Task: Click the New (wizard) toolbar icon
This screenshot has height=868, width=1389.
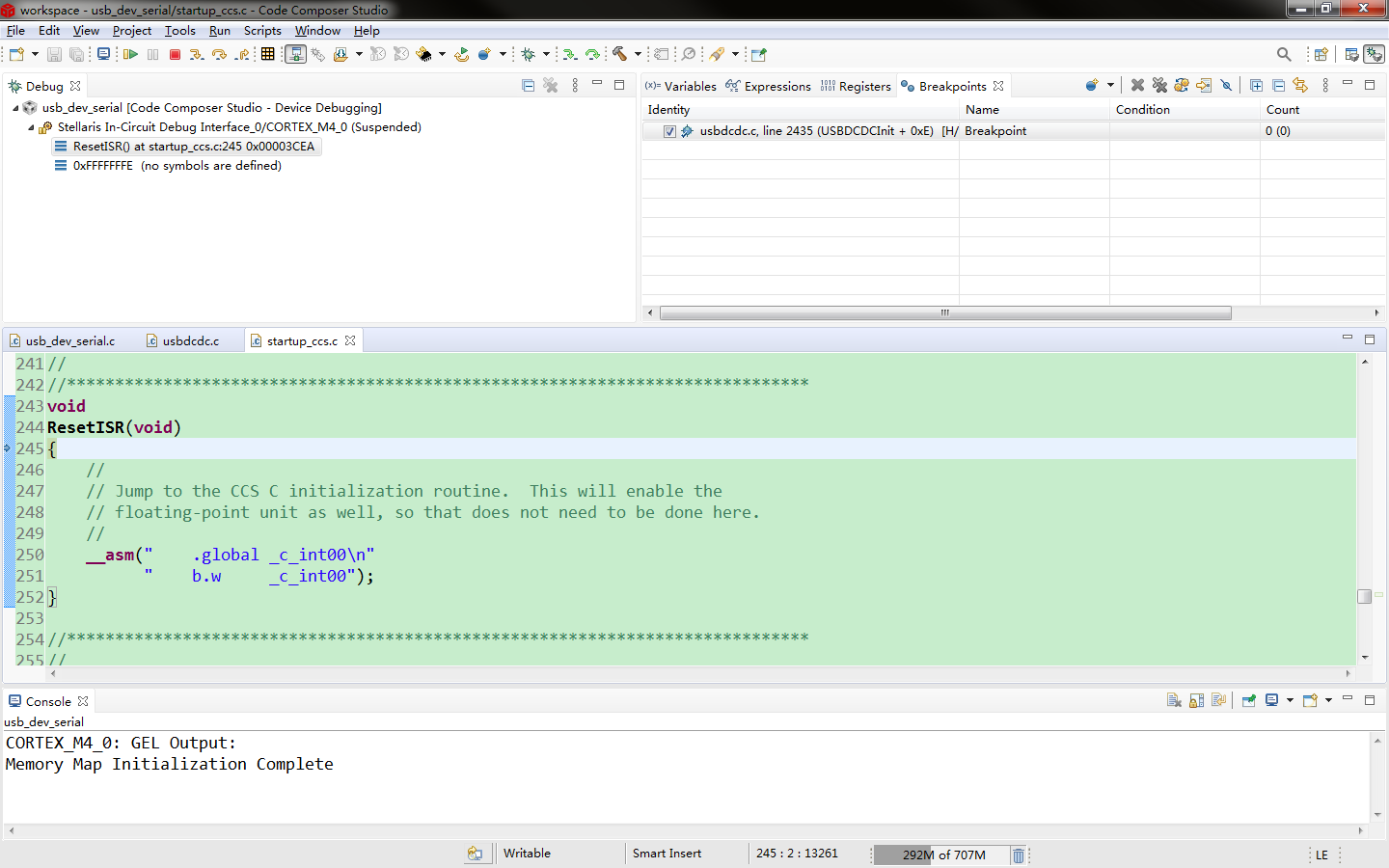Action: [x=16, y=55]
